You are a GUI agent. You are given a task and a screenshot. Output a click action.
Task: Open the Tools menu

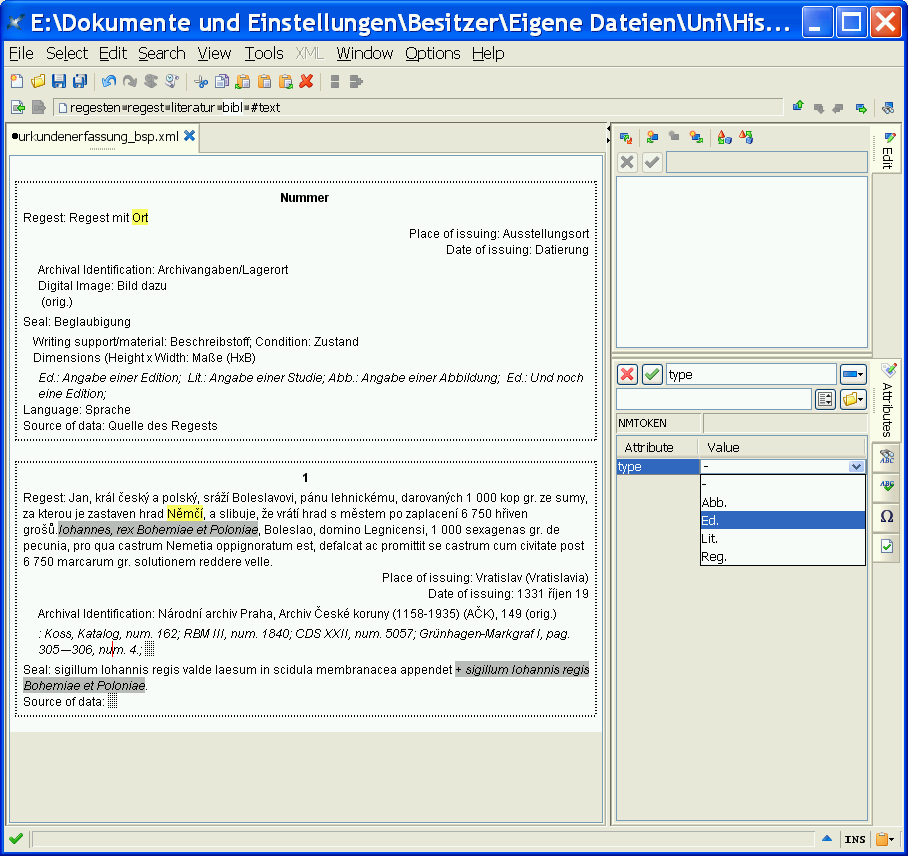[263, 53]
